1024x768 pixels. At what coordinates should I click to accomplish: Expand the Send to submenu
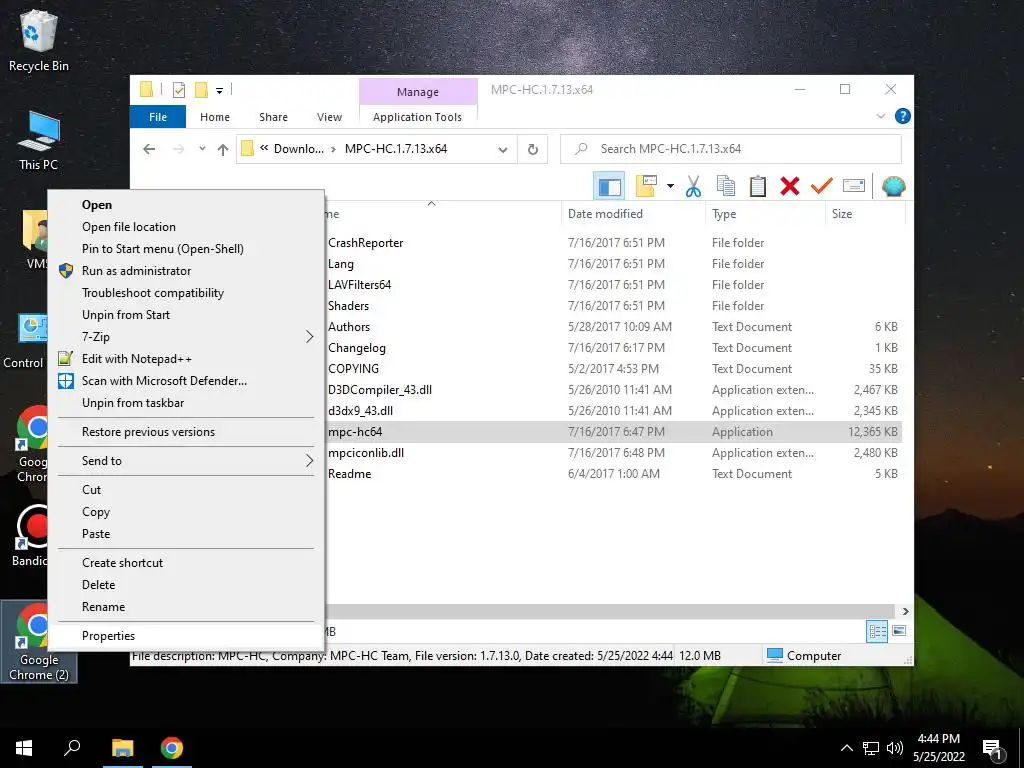click(x=186, y=461)
